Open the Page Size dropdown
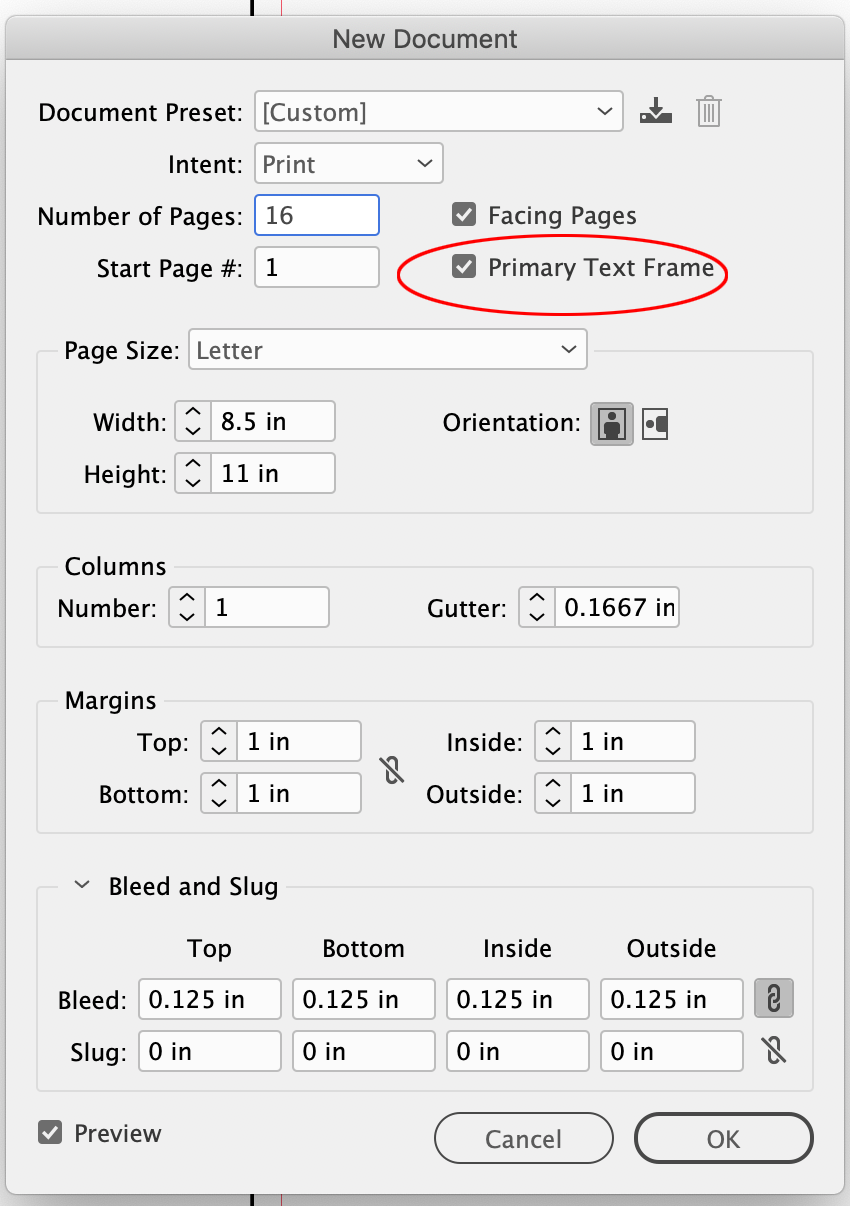The height and width of the screenshot is (1206, 850). (388, 350)
